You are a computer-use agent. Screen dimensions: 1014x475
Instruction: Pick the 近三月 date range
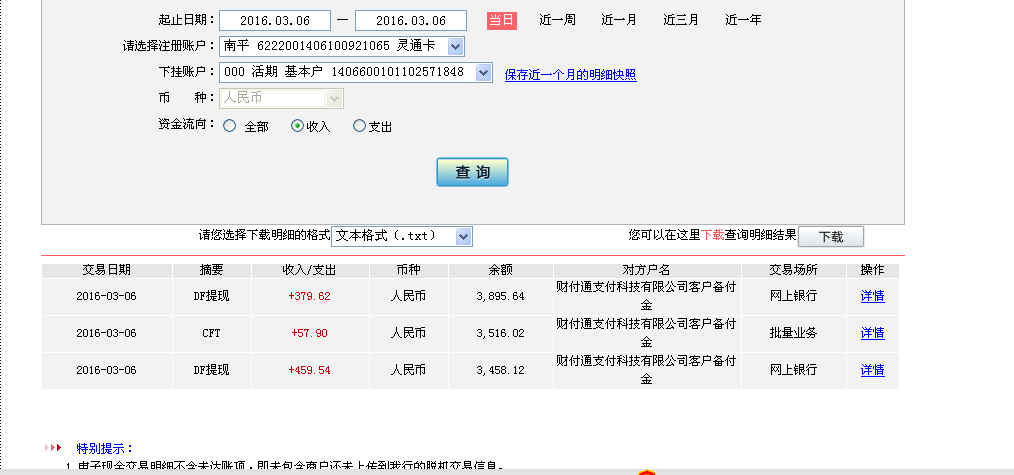[681, 20]
